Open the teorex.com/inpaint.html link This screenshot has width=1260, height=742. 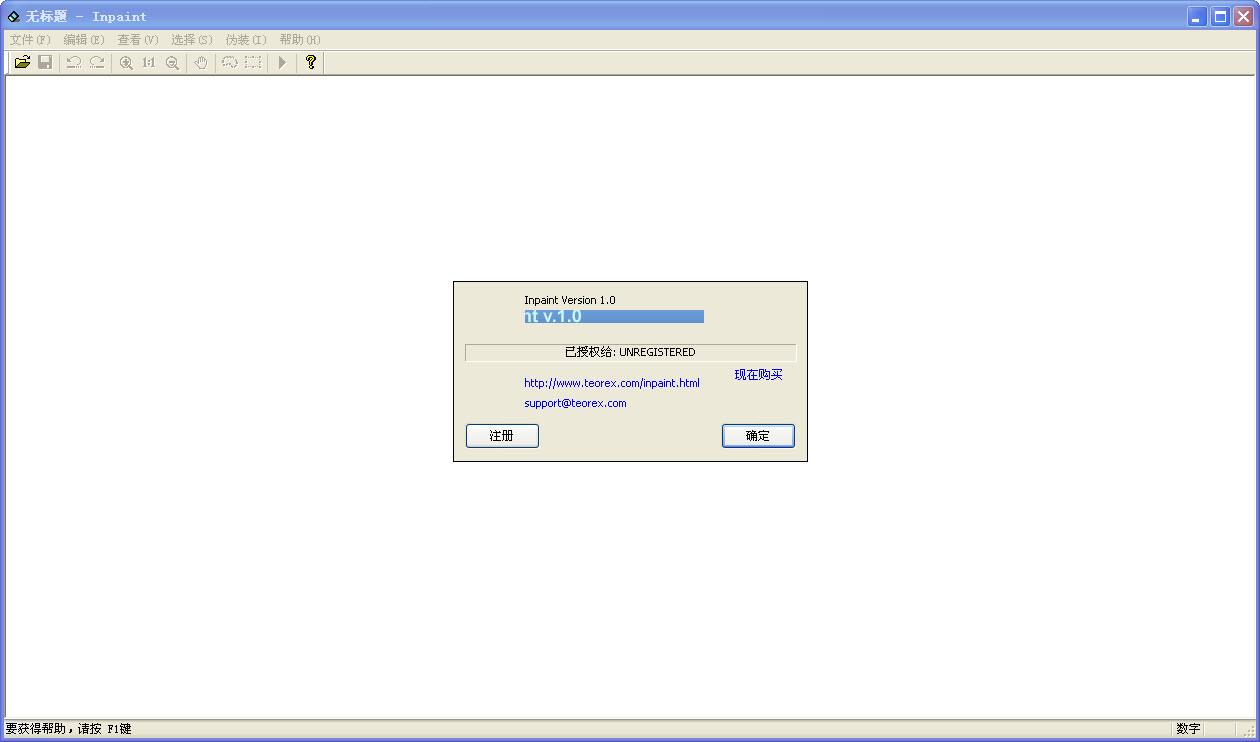tap(612, 383)
